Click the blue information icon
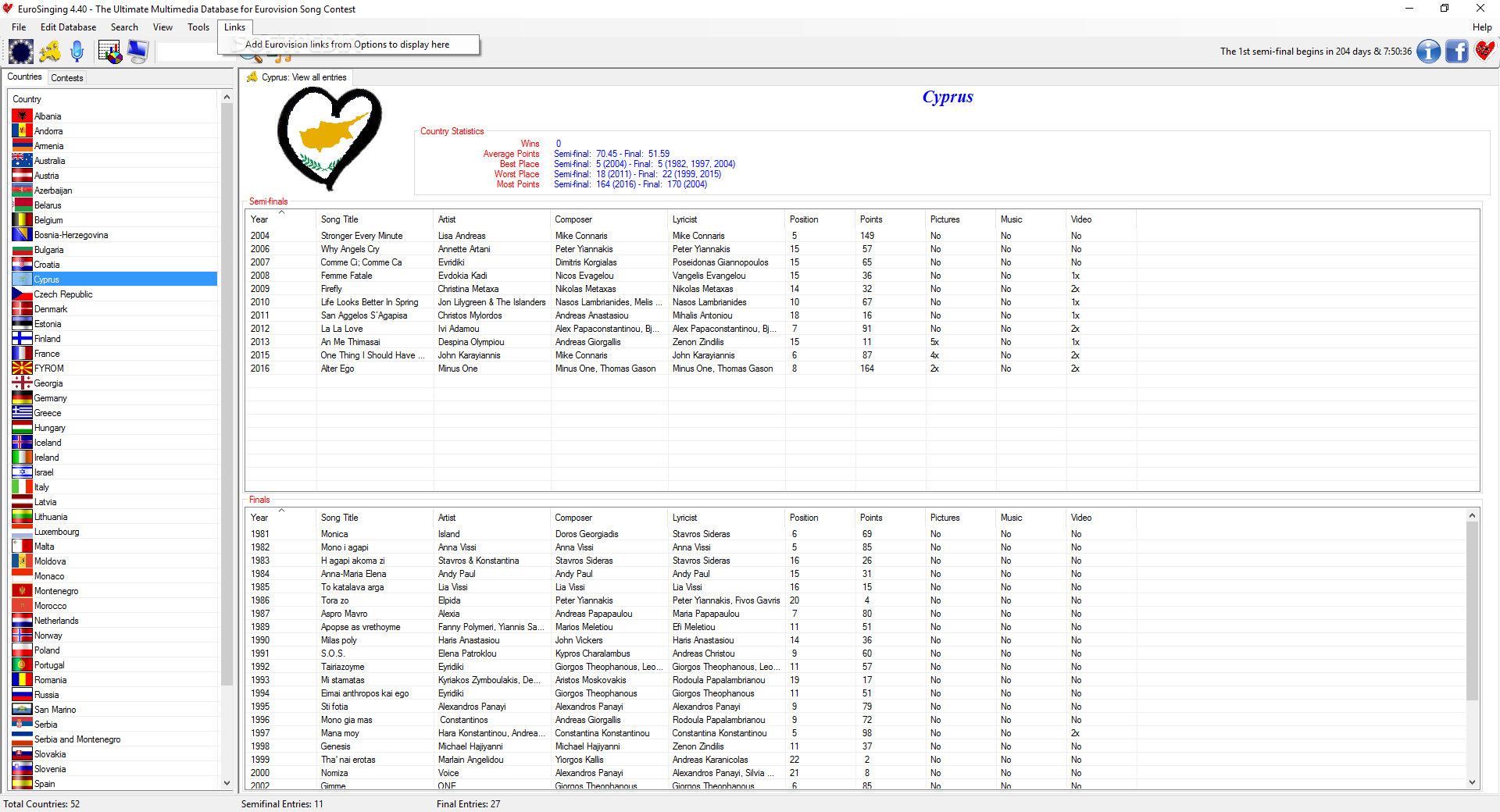 [x=1429, y=52]
